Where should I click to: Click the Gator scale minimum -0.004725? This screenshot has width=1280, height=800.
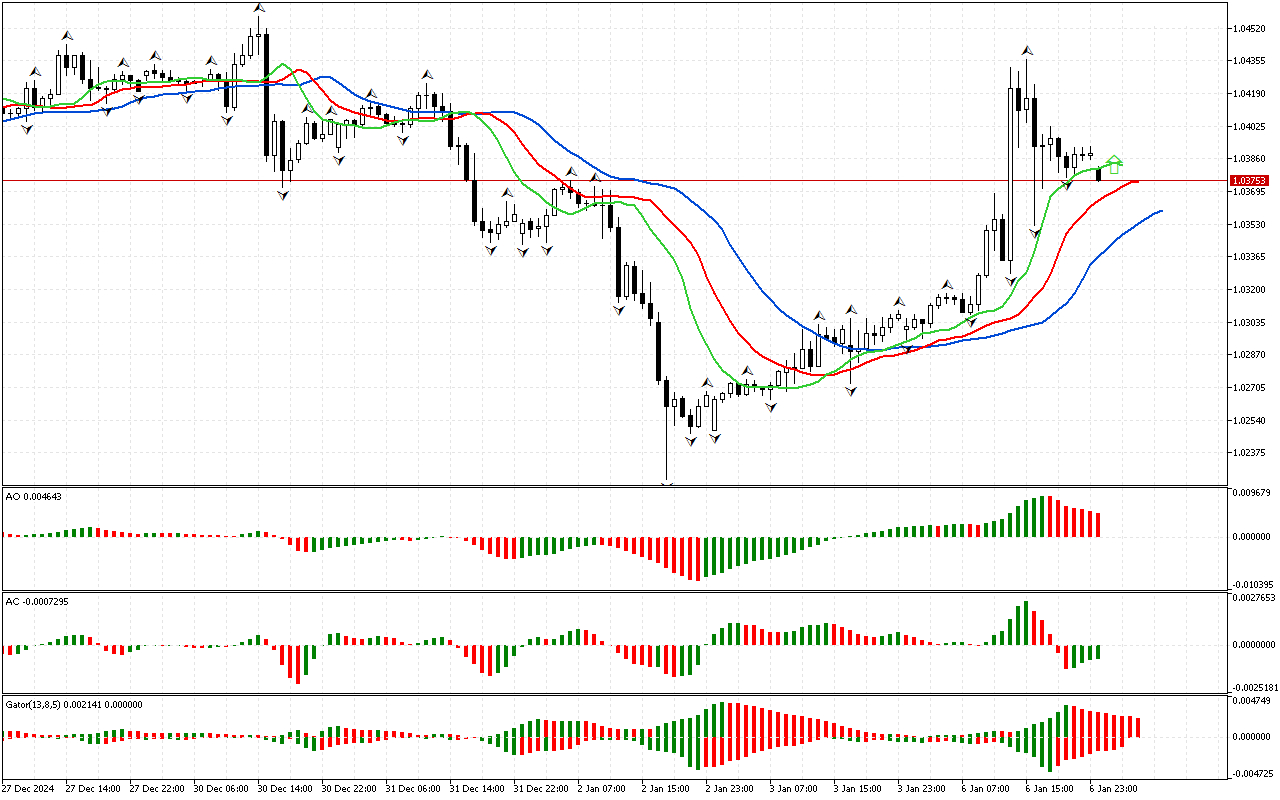click(1252, 773)
